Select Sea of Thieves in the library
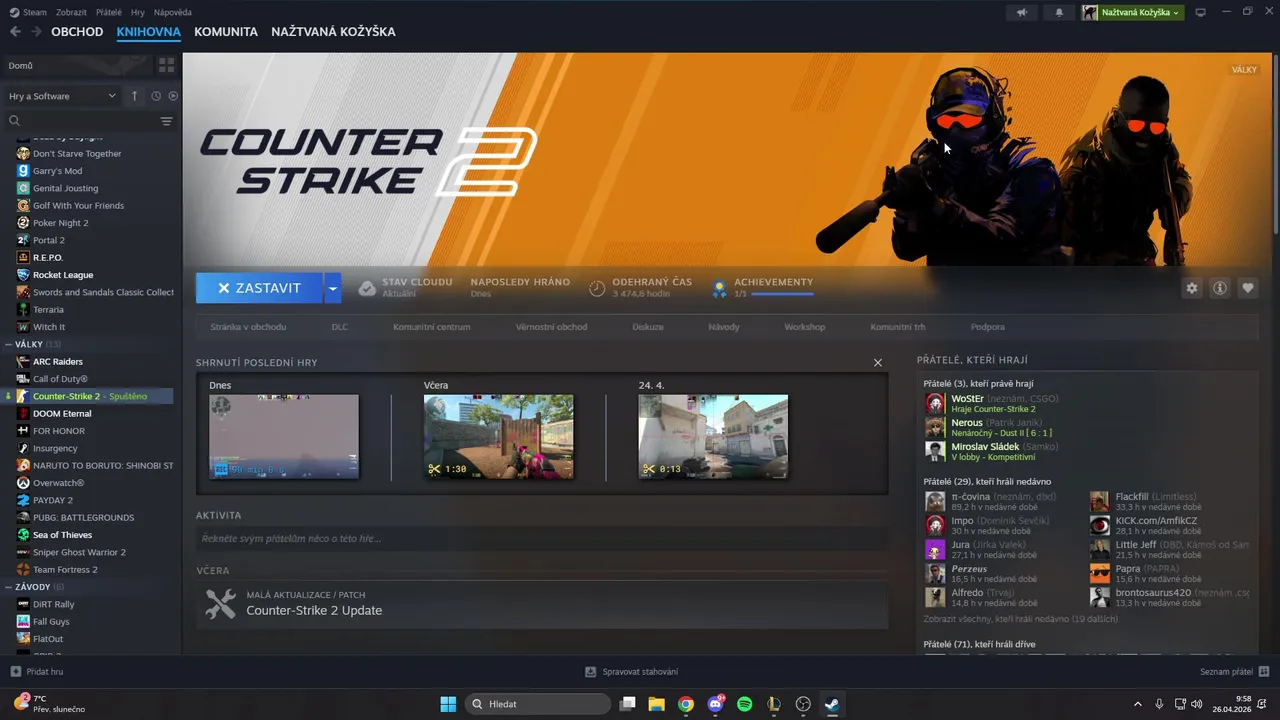 point(62,535)
